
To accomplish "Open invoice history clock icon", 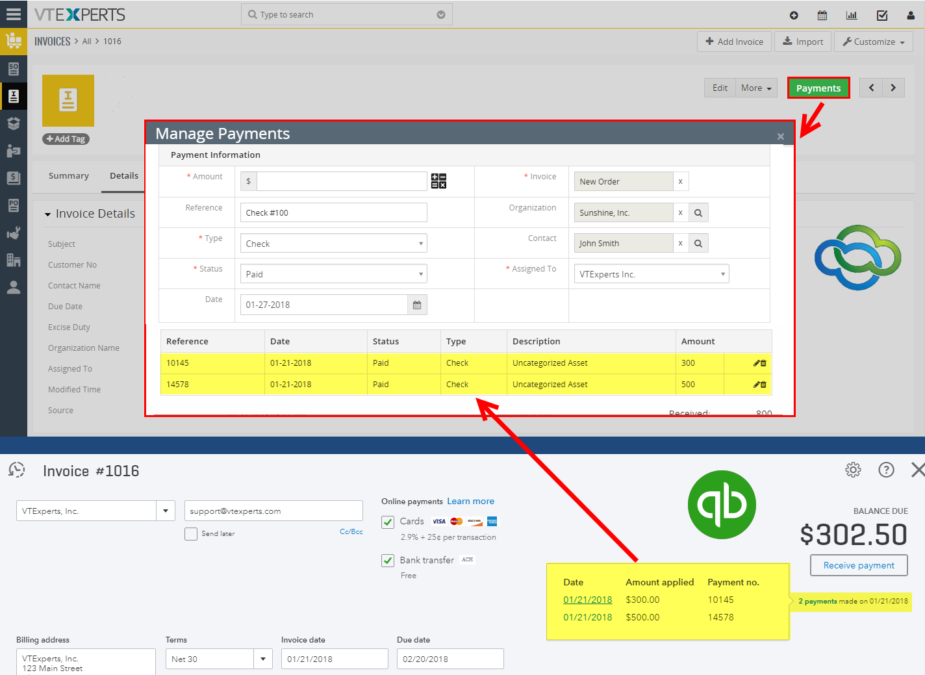I will coord(17,470).
